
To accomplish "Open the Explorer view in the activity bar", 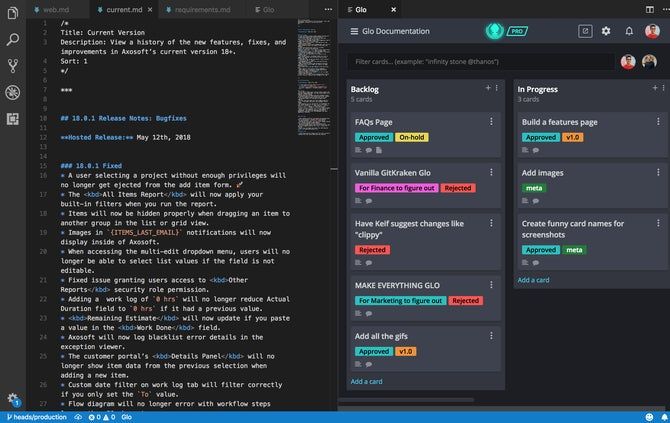I will [x=12, y=13].
